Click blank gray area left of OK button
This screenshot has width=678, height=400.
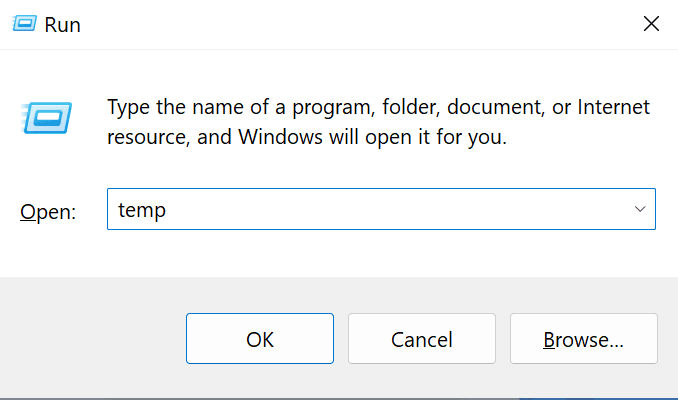(x=95, y=339)
